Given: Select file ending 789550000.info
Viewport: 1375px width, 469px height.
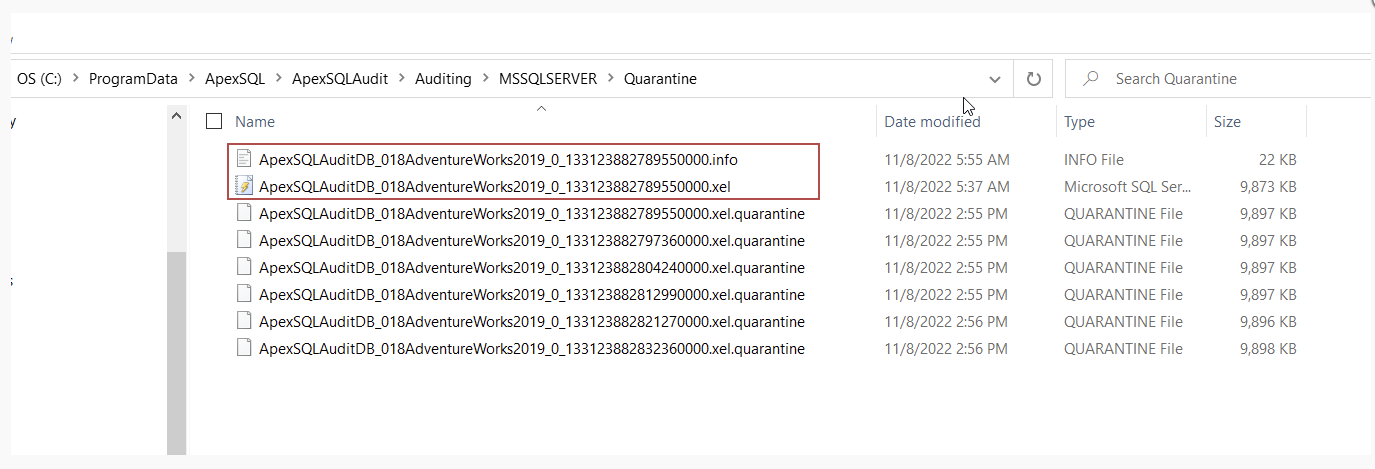Looking at the screenshot, I should coord(498,159).
